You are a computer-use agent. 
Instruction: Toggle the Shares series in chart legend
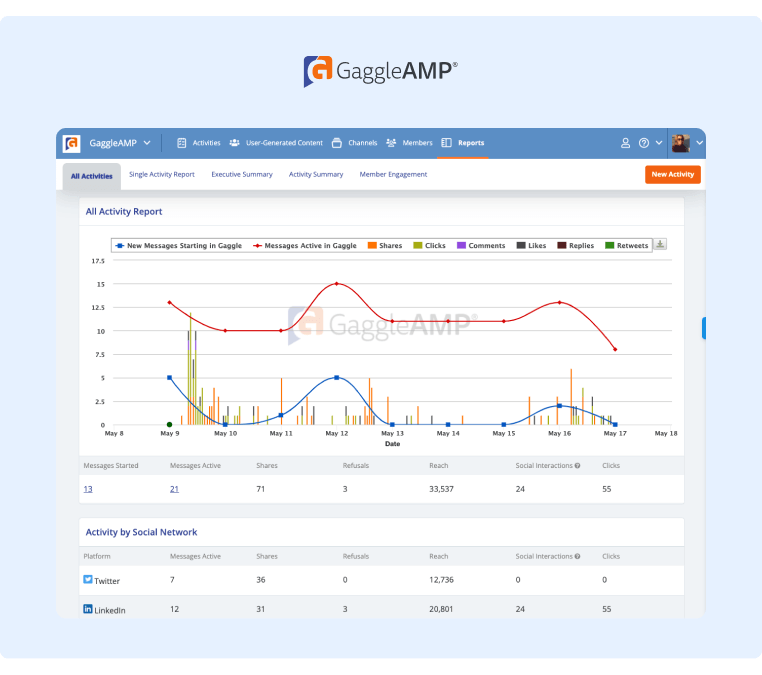click(384, 245)
